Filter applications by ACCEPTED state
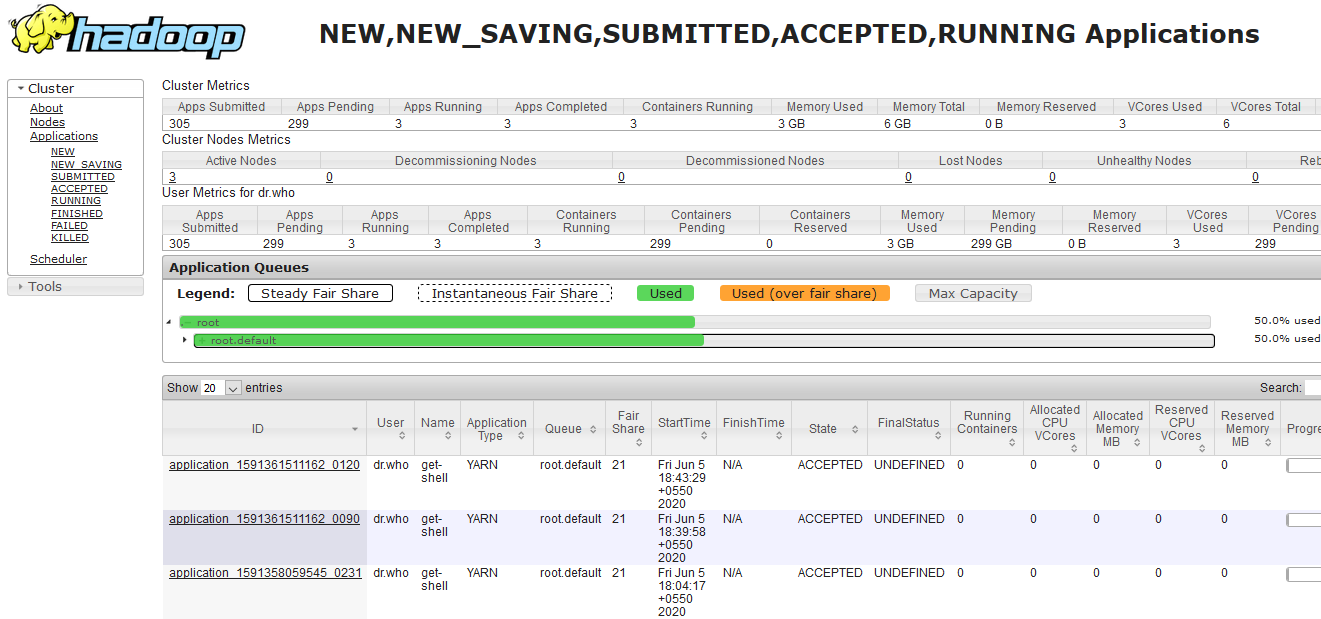1321x619 pixels. point(79,189)
